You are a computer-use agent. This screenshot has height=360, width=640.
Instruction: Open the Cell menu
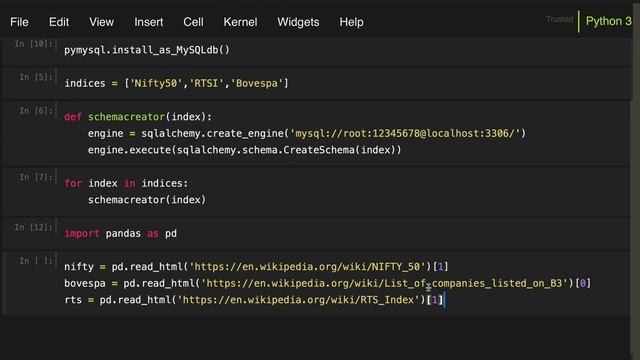193,22
